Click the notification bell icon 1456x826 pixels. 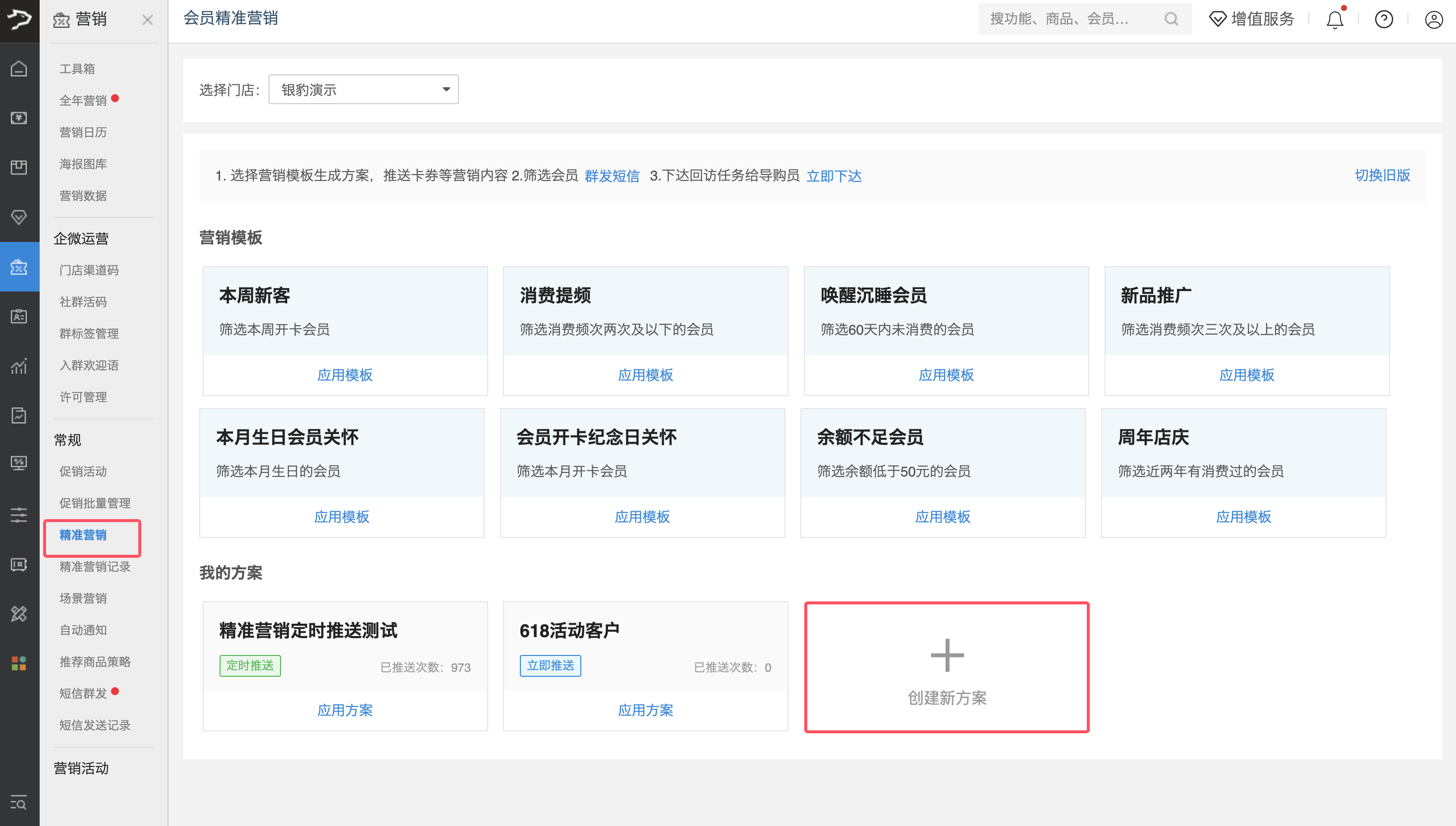tap(1335, 20)
